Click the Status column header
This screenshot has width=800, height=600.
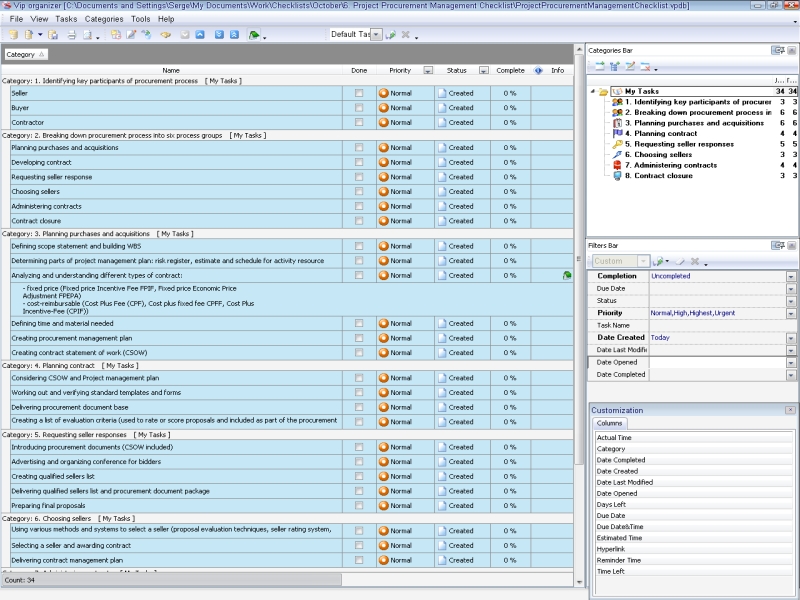pos(455,70)
